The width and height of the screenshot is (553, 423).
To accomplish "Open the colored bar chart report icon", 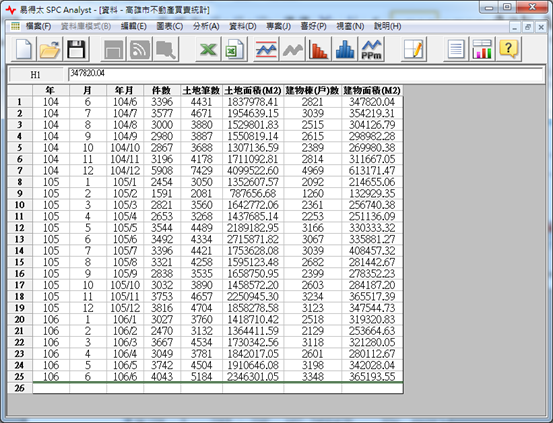I will point(482,49).
